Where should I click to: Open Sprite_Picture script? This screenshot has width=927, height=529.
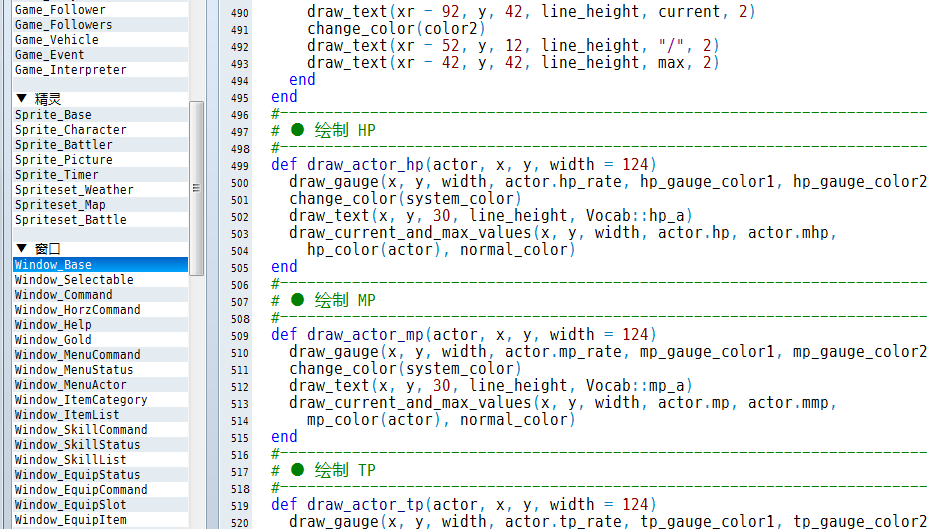101,160
